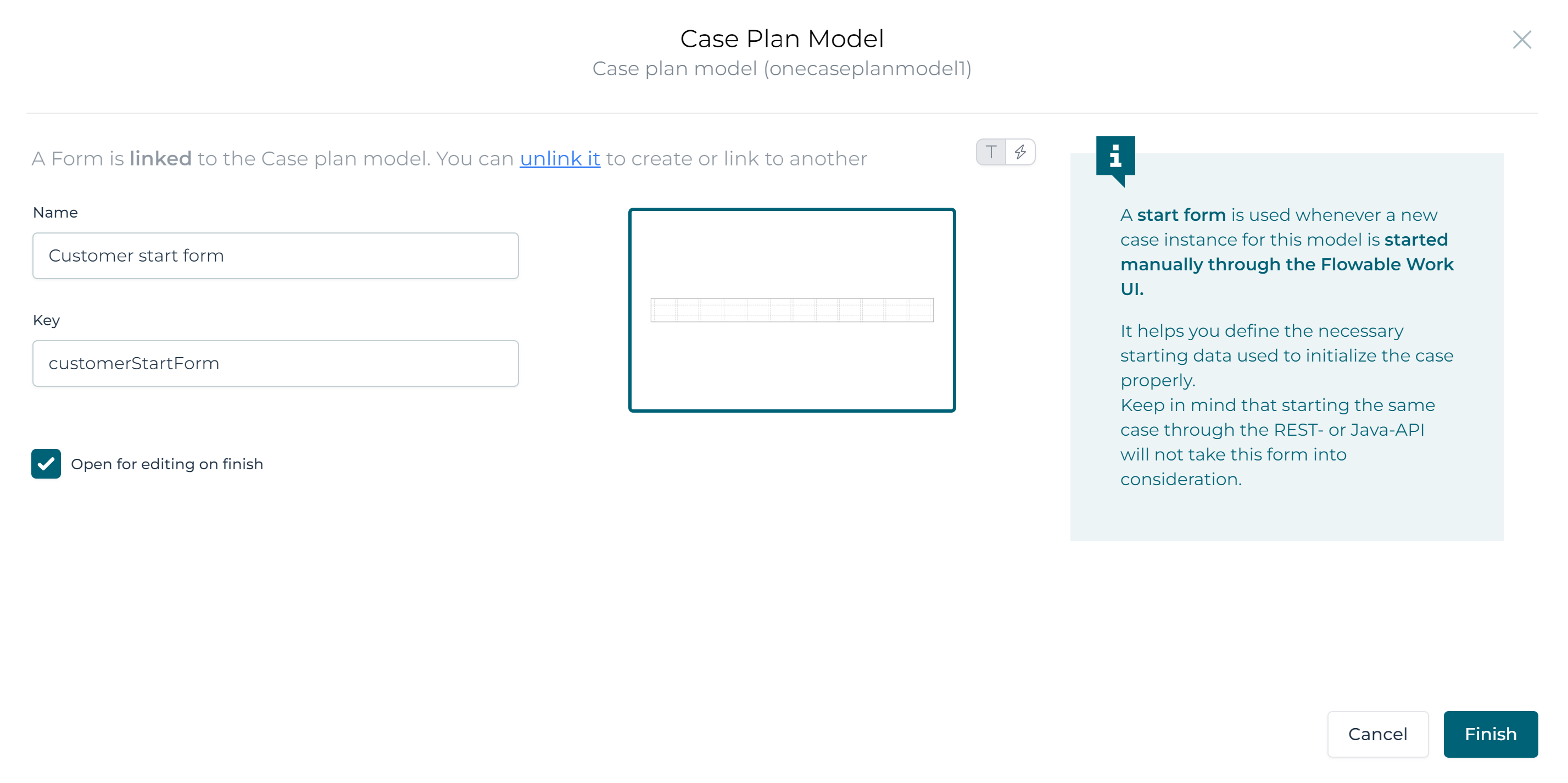Click the subtitle showing onecaseplanmodel1

(x=782, y=69)
